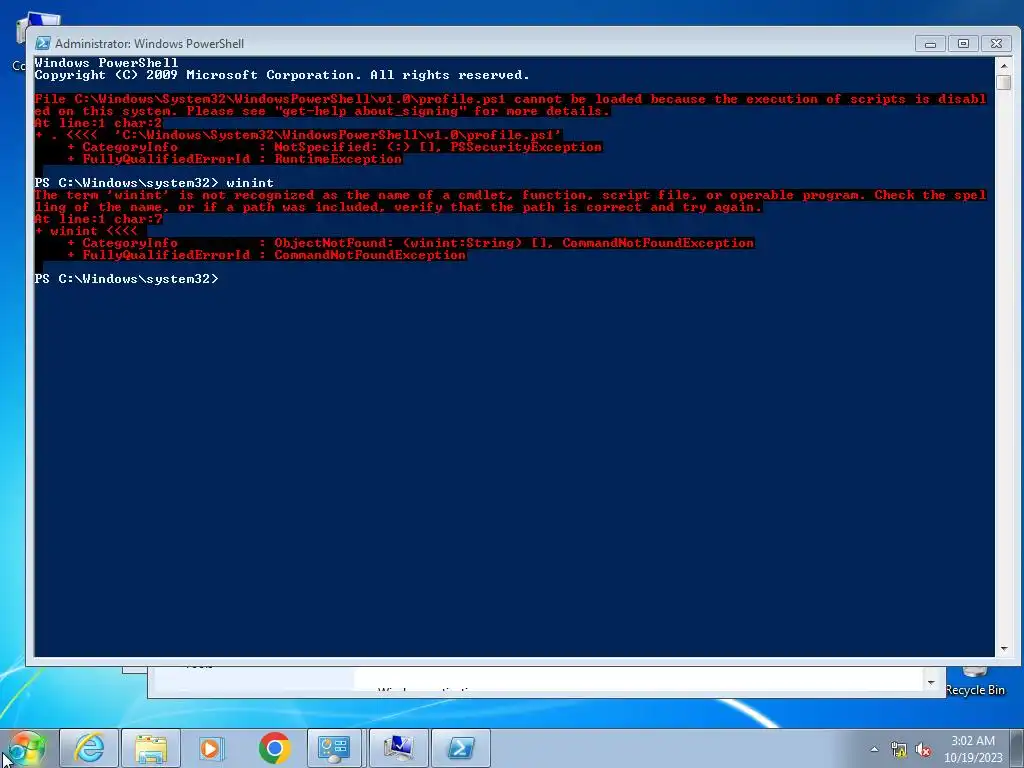This screenshot has height=768, width=1024.
Task: Click the 'winint' command text
Action: (250, 183)
